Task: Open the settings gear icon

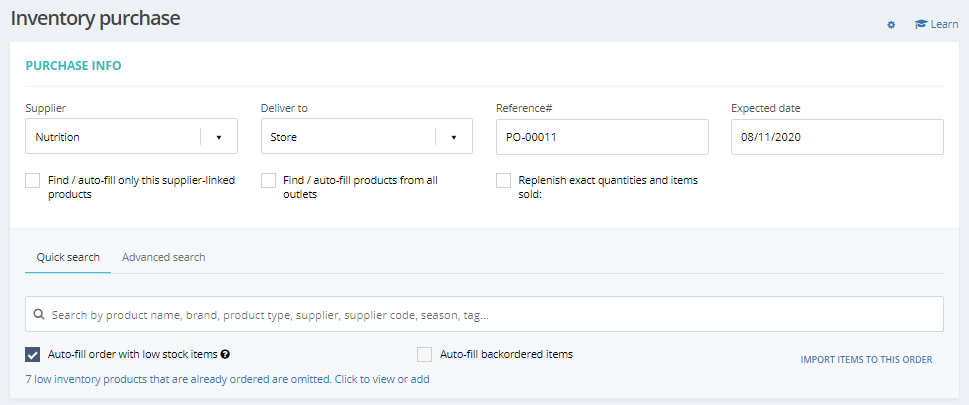Action: [891, 25]
